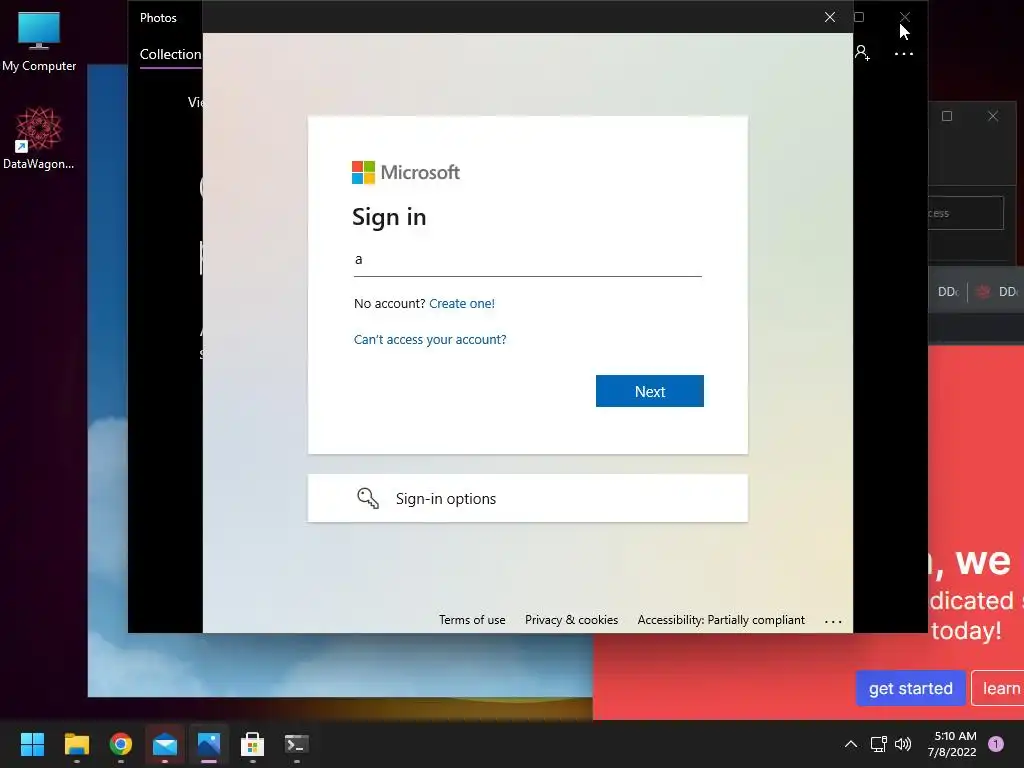
Task: Open the 'Create one!' account link
Action: (462, 304)
